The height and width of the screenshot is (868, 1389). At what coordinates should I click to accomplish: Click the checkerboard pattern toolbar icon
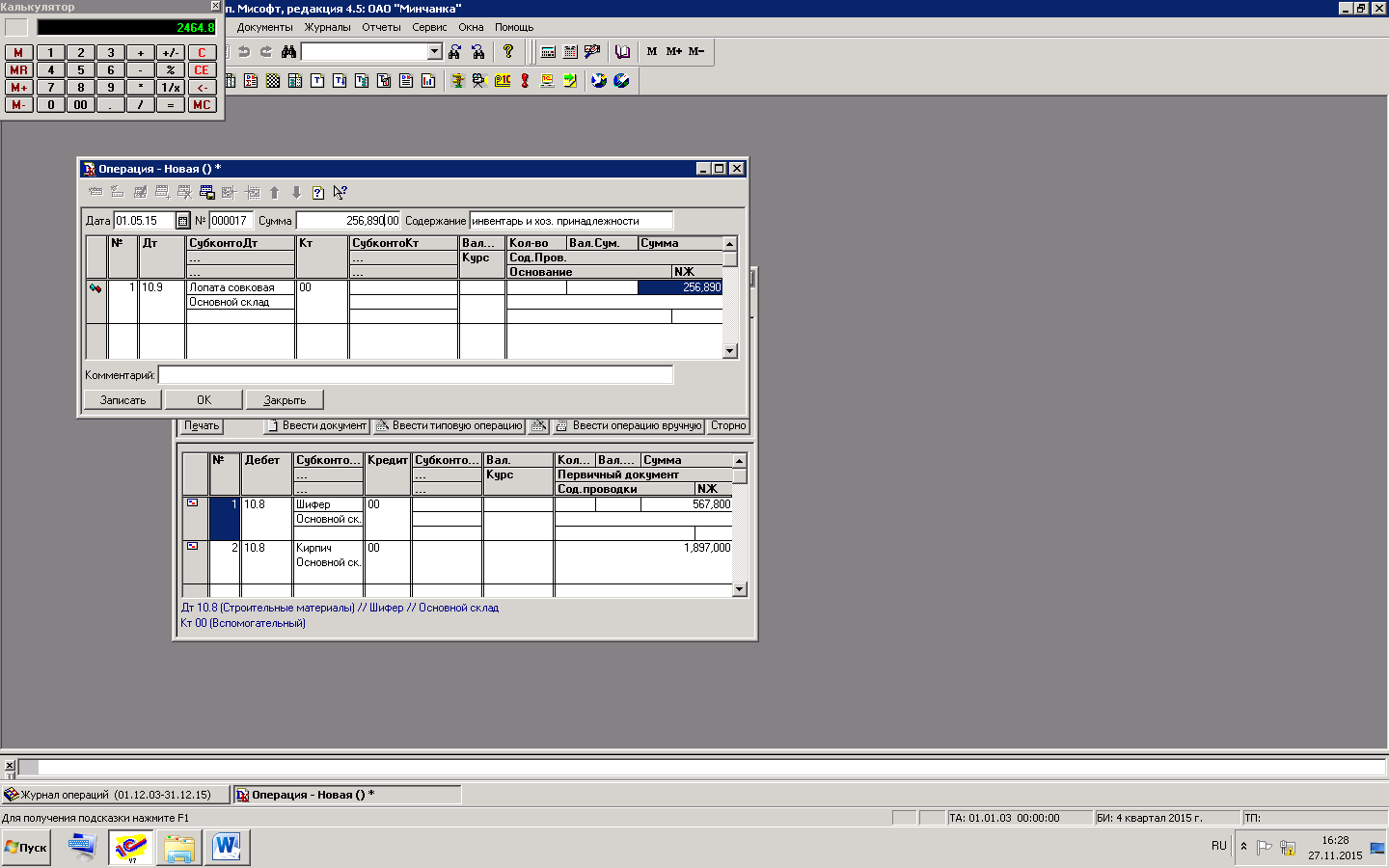[x=273, y=80]
